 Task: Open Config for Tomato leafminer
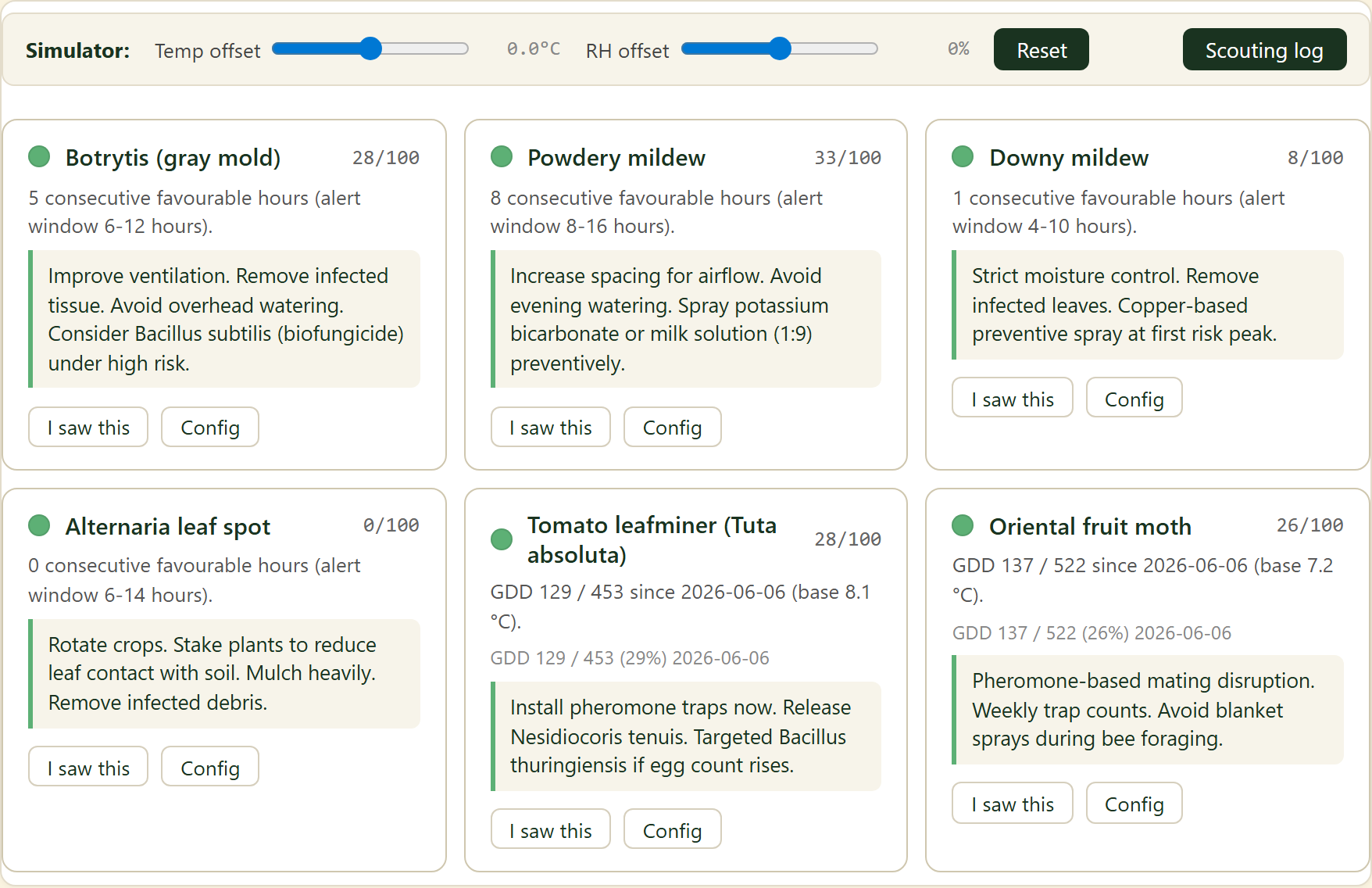coord(673,830)
